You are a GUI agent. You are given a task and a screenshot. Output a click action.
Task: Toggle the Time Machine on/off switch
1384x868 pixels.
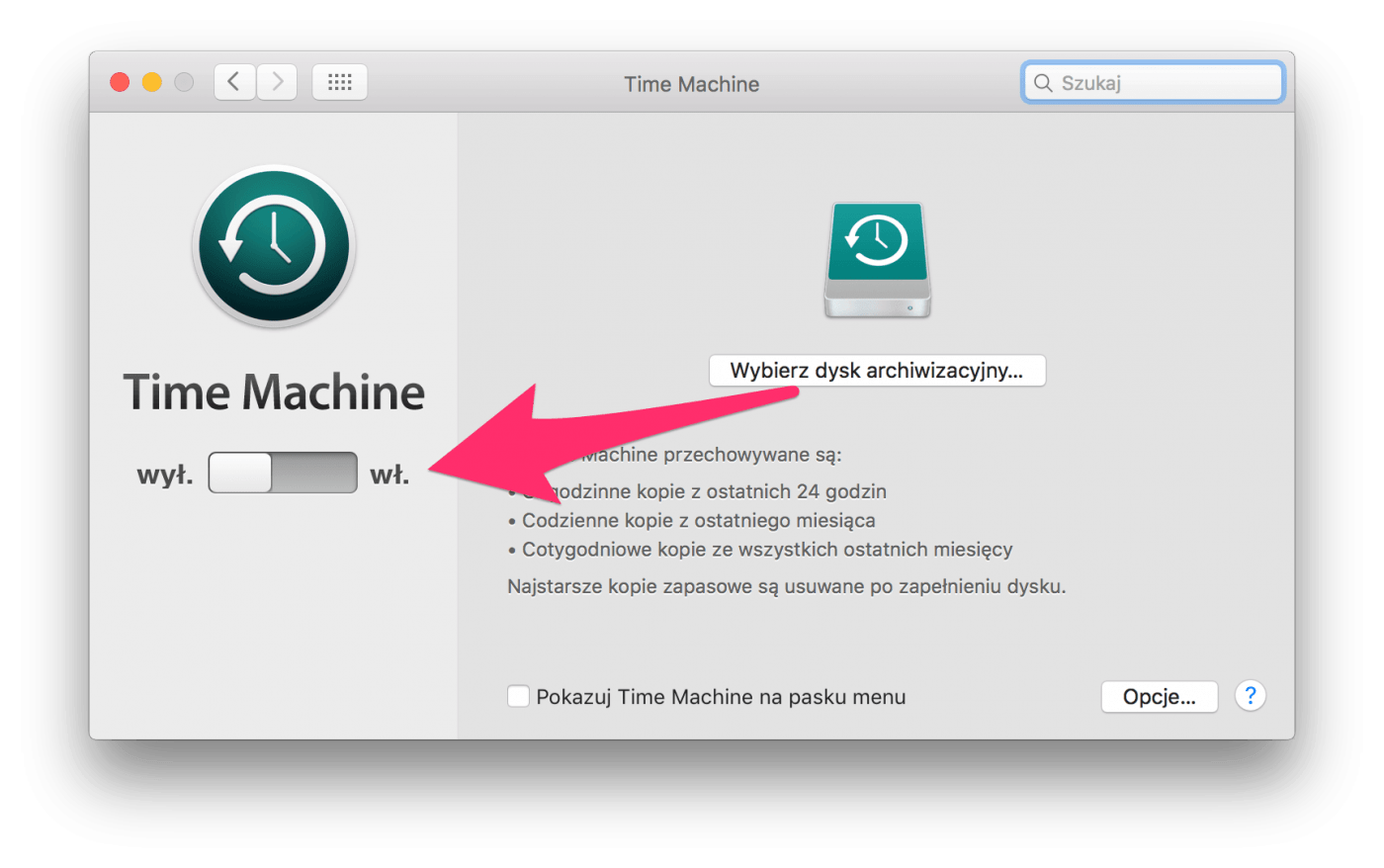[x=283, y=473]
